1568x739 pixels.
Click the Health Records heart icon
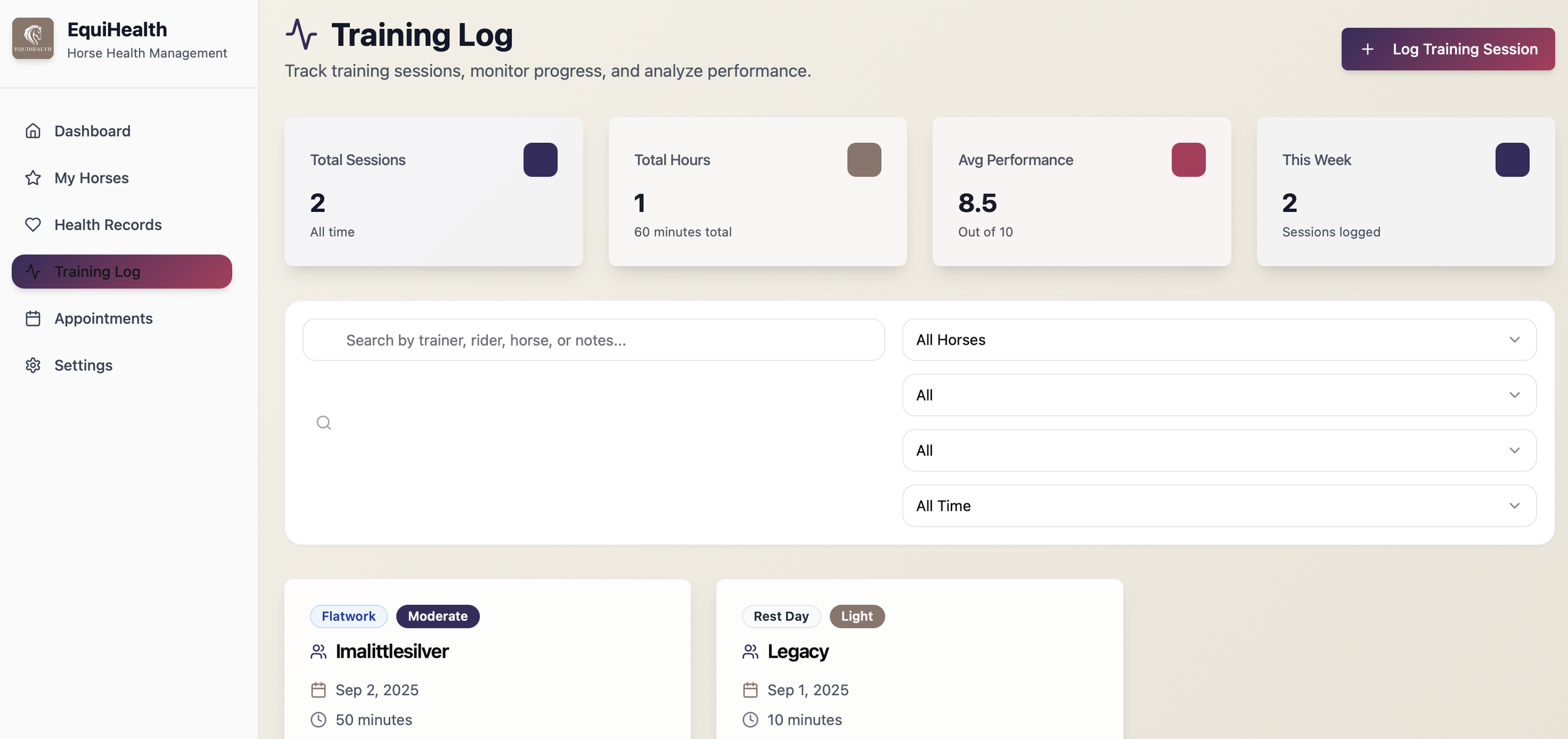33,224
